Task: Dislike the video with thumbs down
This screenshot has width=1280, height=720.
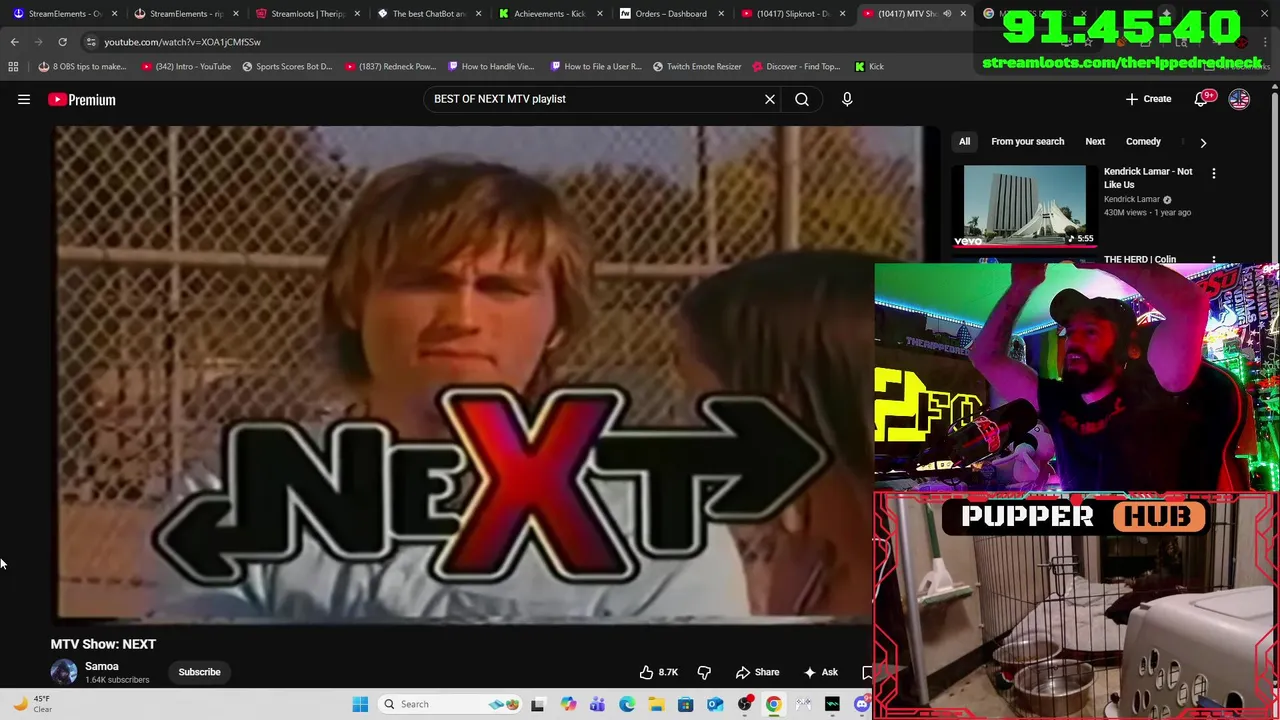Action: point(704,672)
